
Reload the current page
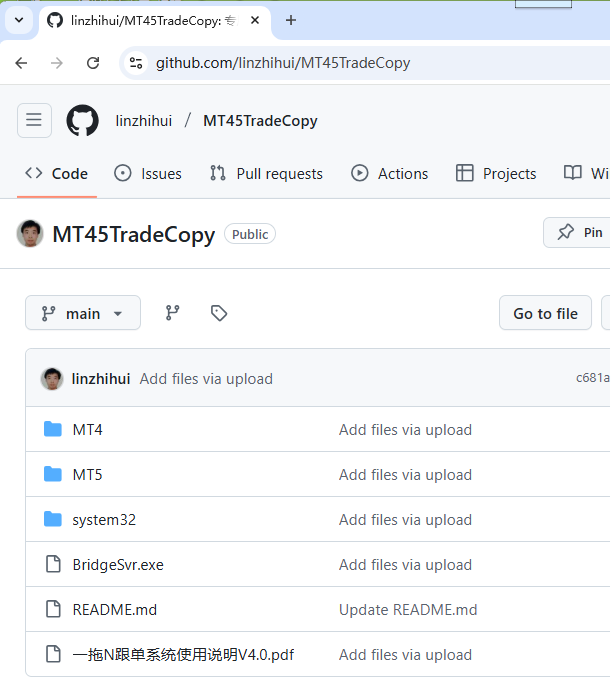93,63
